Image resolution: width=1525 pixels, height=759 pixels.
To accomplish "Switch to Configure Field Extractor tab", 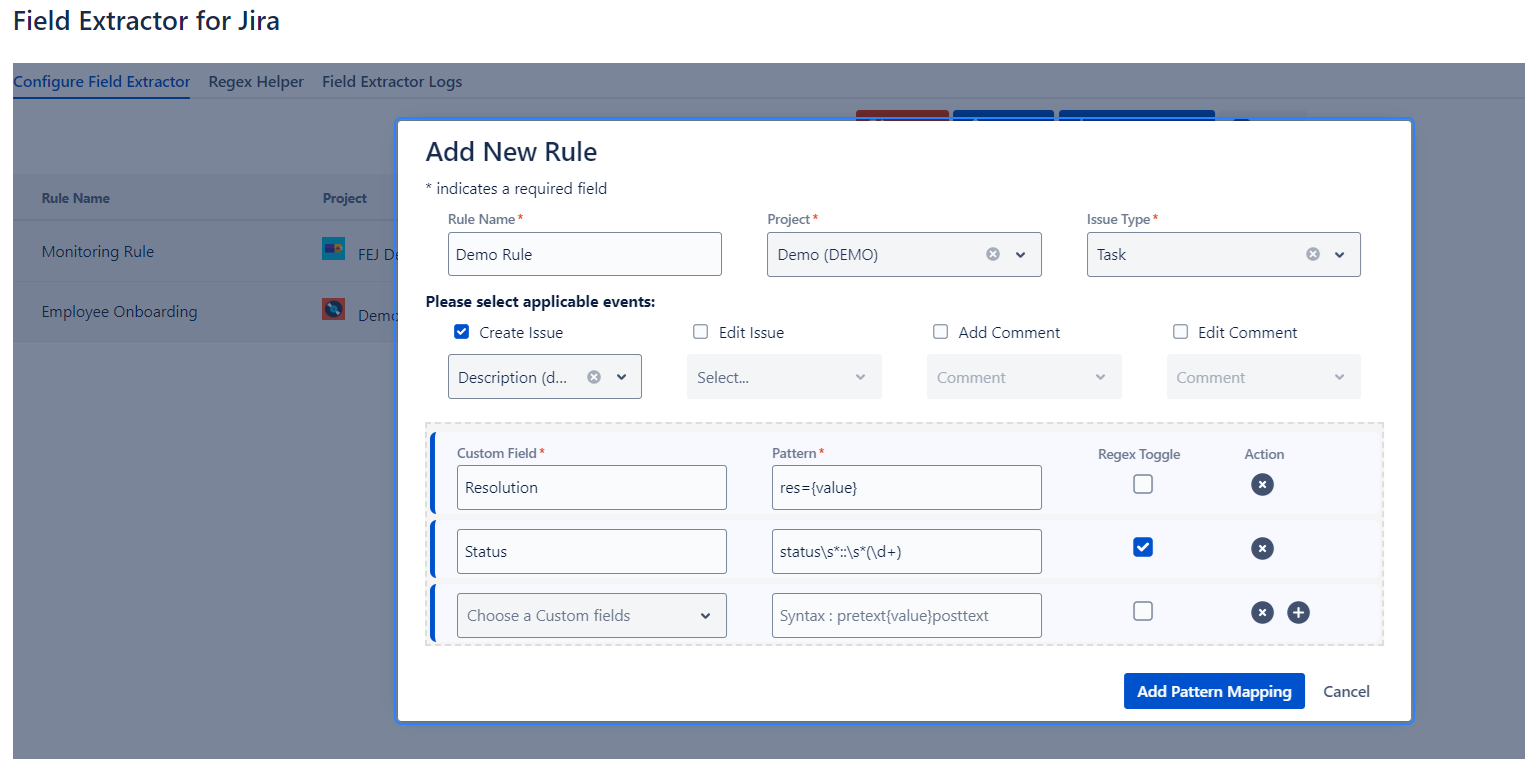I will tap(101, 82).
